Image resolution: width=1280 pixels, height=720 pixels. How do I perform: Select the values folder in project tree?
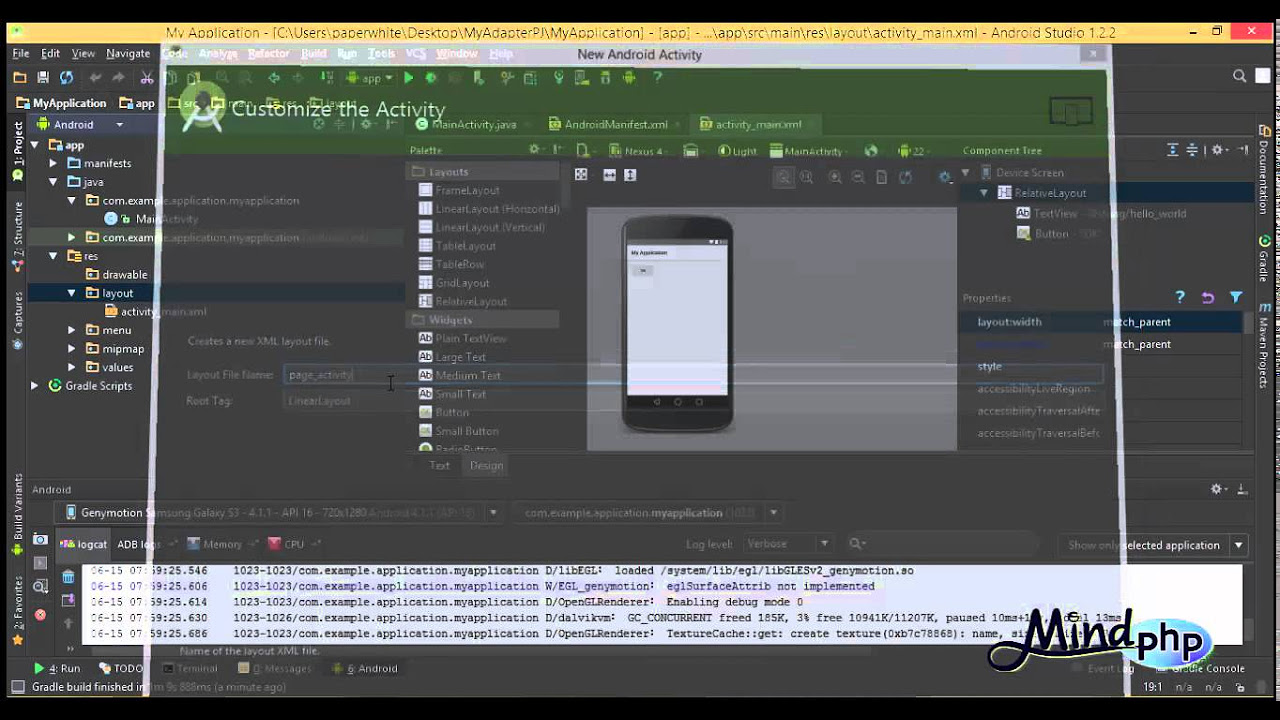pos(110,367)
